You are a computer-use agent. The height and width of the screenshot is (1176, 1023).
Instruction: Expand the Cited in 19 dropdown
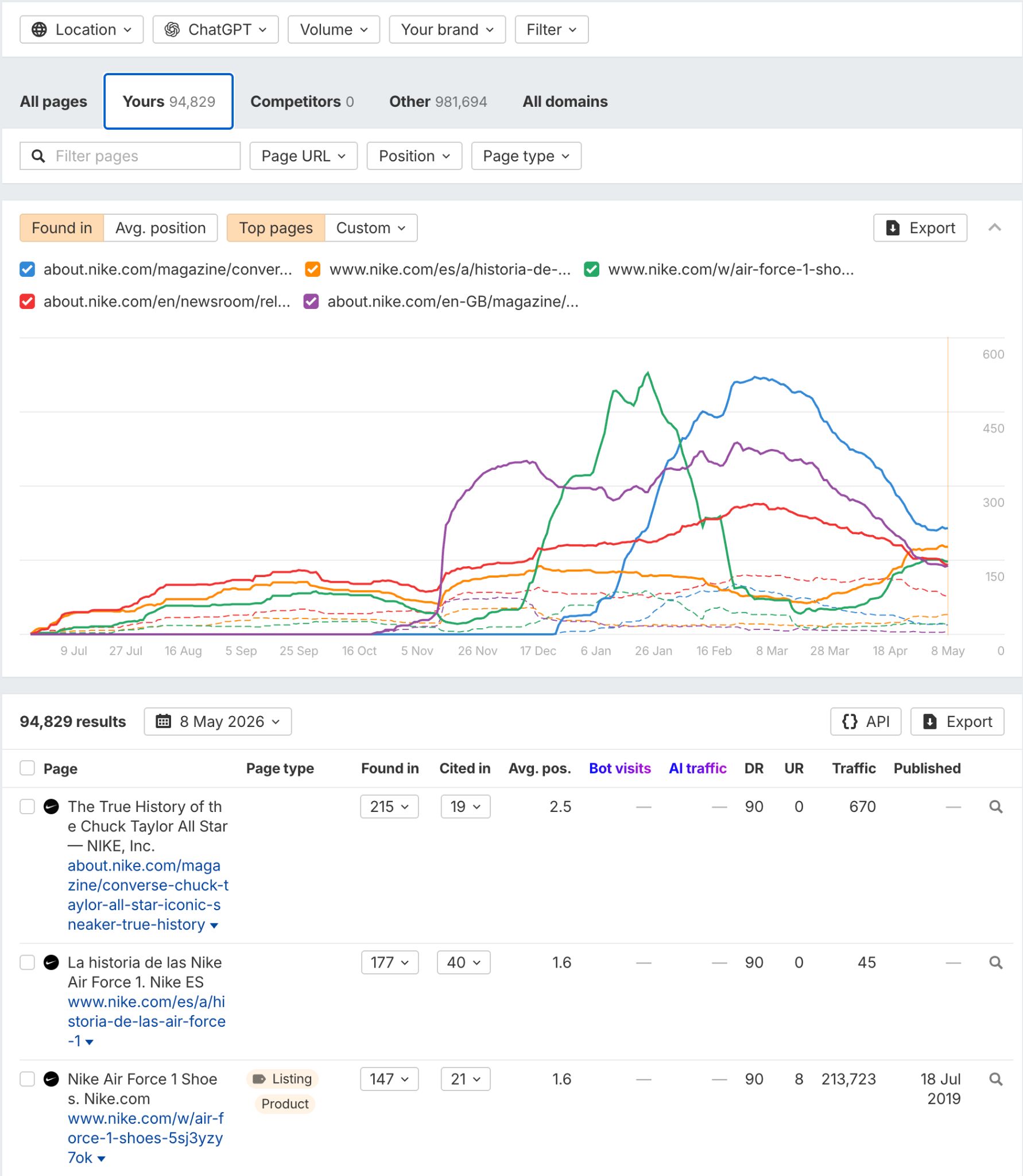click(x=465, y=807)
